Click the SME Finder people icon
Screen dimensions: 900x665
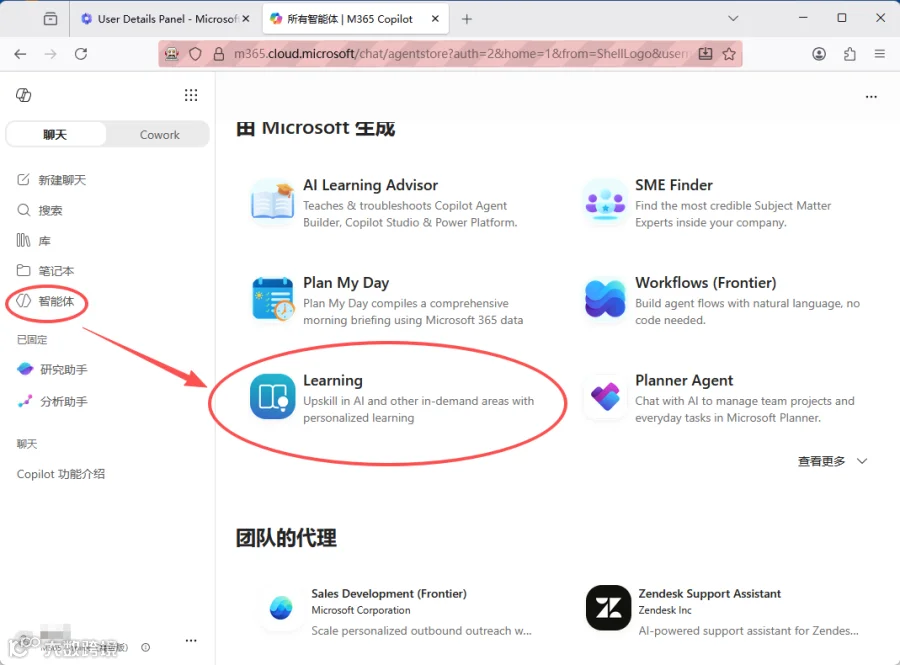605,202
